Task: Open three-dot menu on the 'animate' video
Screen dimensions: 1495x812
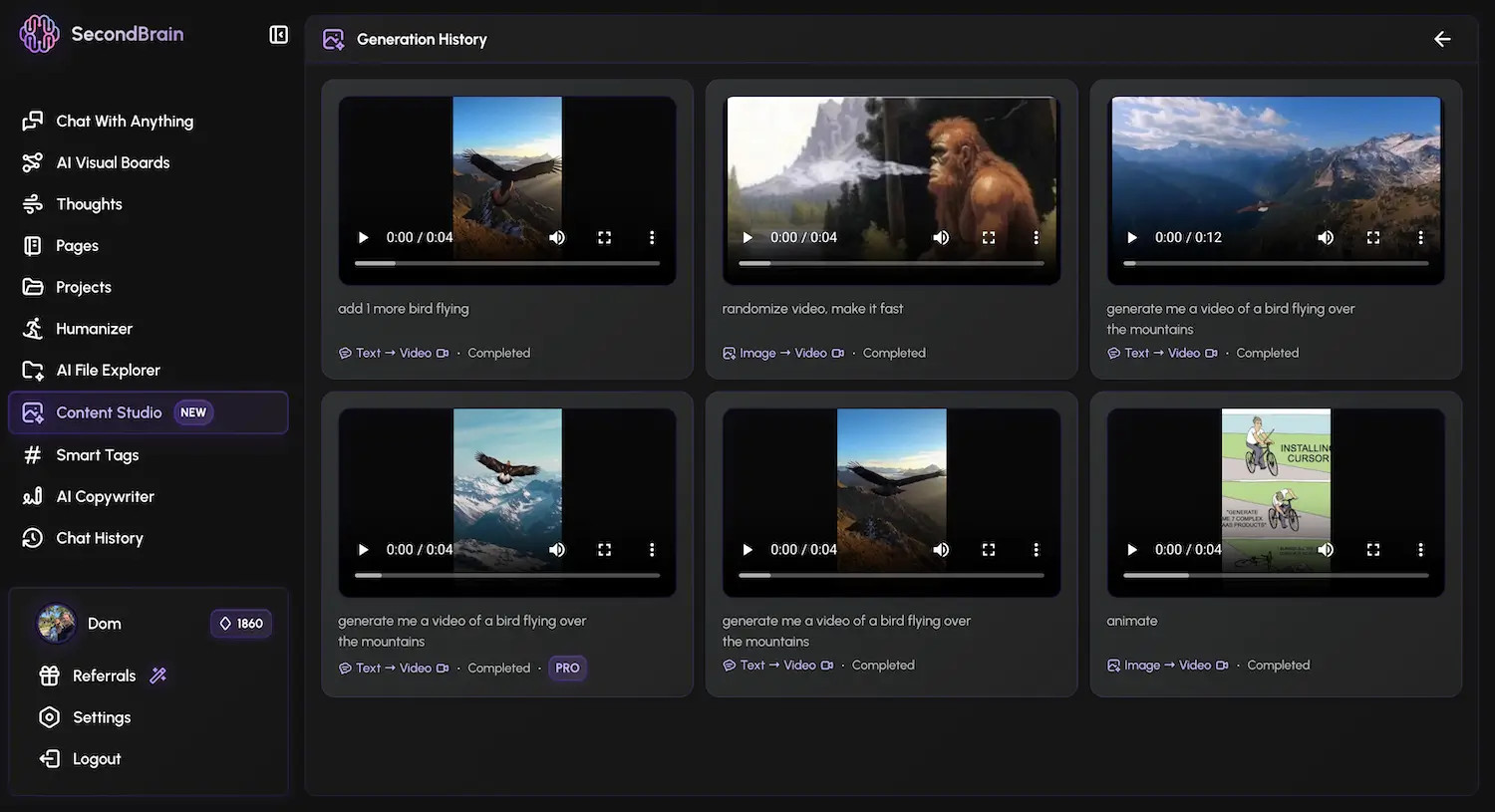Action: (x=1420, y=549)
